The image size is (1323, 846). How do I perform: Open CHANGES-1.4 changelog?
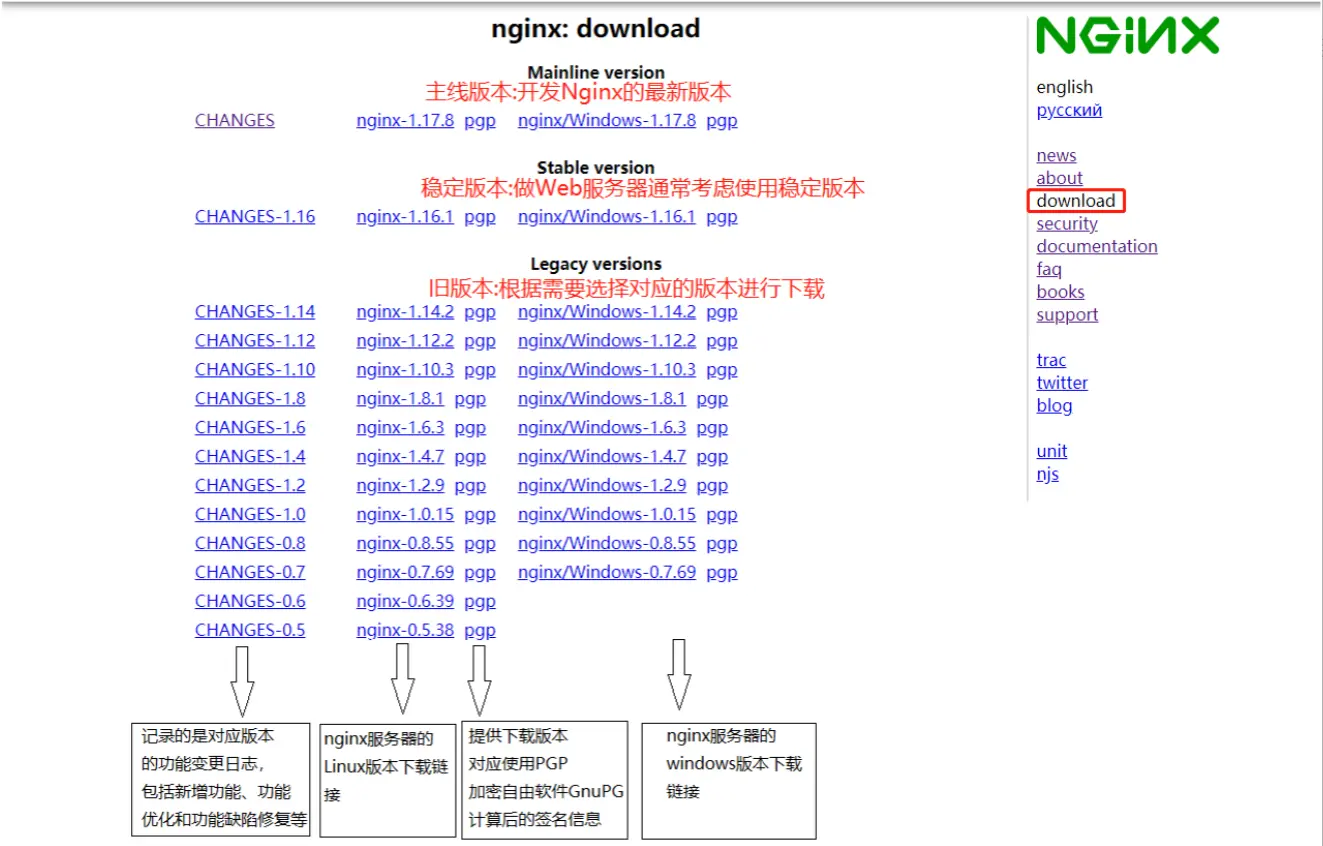[x=250, y=456]
